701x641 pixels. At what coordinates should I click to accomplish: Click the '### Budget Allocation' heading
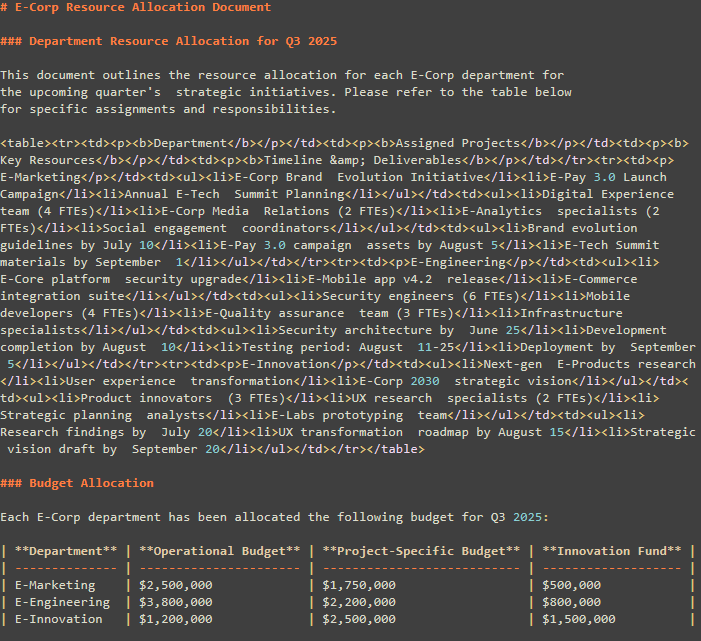click(77, 483)
